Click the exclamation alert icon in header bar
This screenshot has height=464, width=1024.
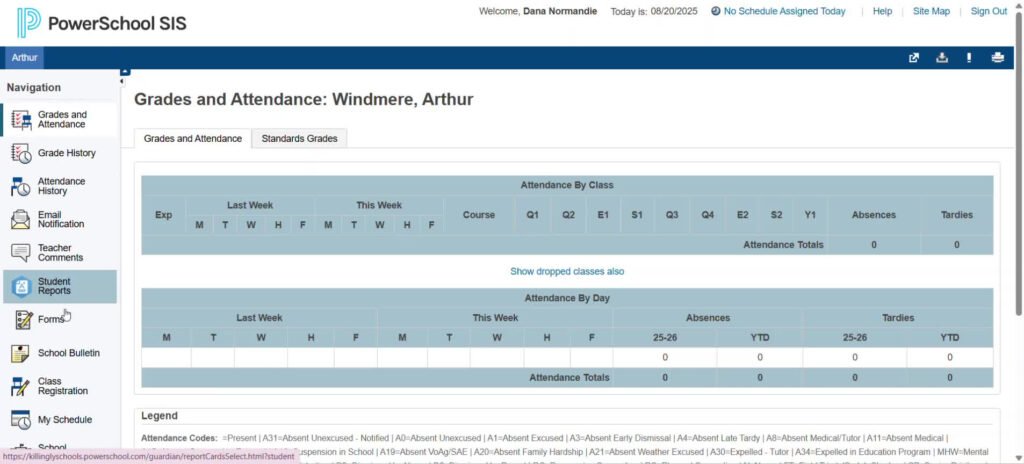(x=969, y=58)
